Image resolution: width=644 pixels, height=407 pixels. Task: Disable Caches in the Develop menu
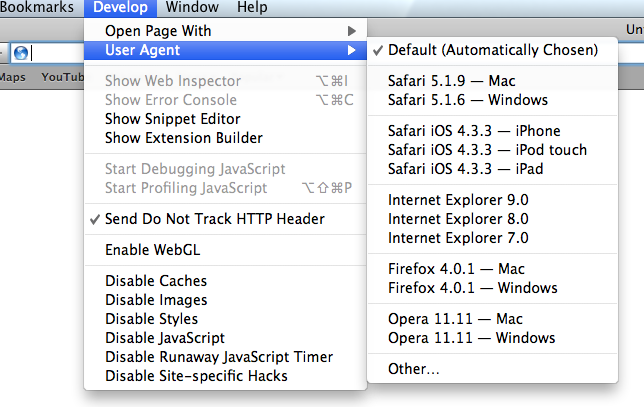click(x=156, y=281)
